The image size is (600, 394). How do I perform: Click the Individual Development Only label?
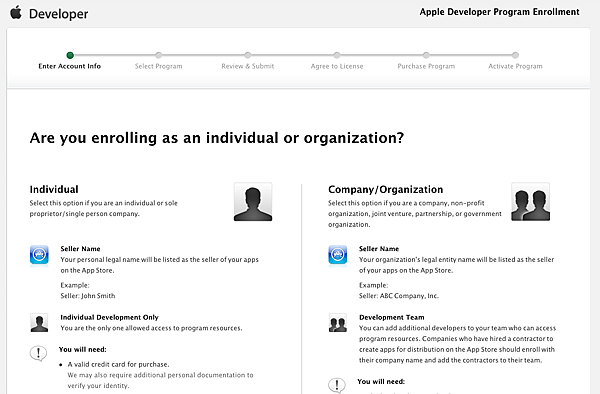point(109,317)
